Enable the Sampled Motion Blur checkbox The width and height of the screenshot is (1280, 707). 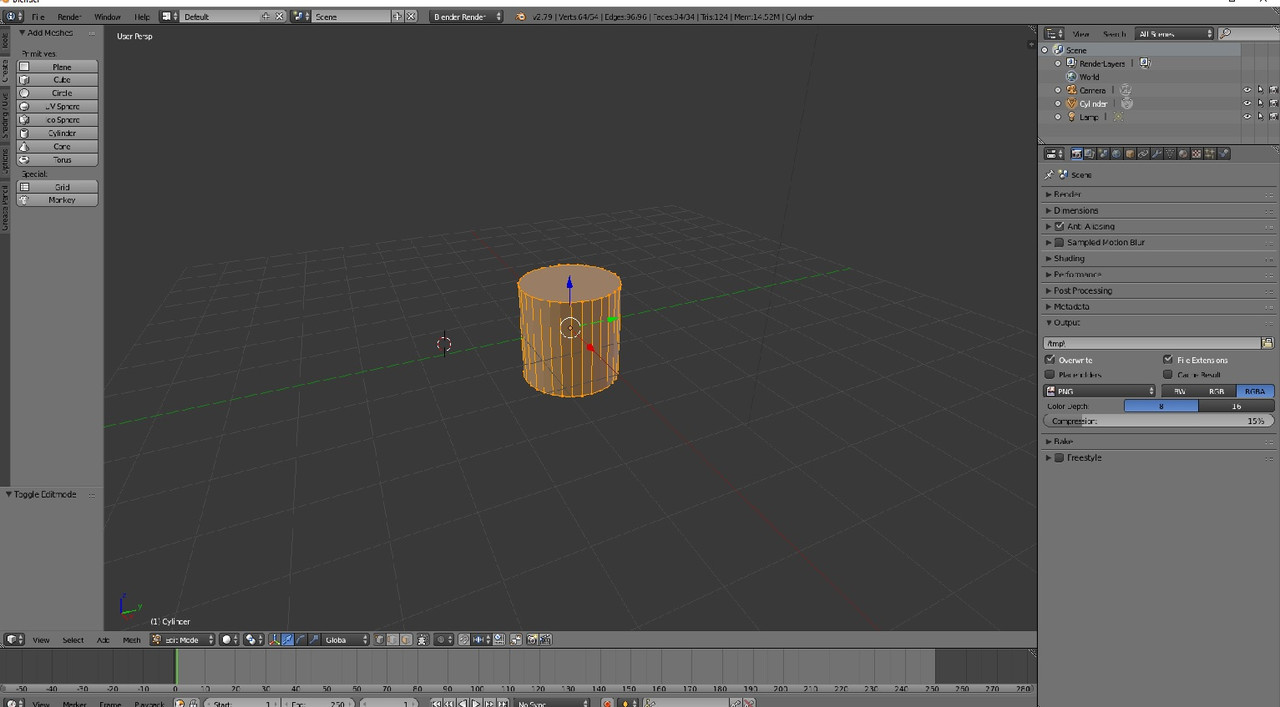tap(1060, 242)
